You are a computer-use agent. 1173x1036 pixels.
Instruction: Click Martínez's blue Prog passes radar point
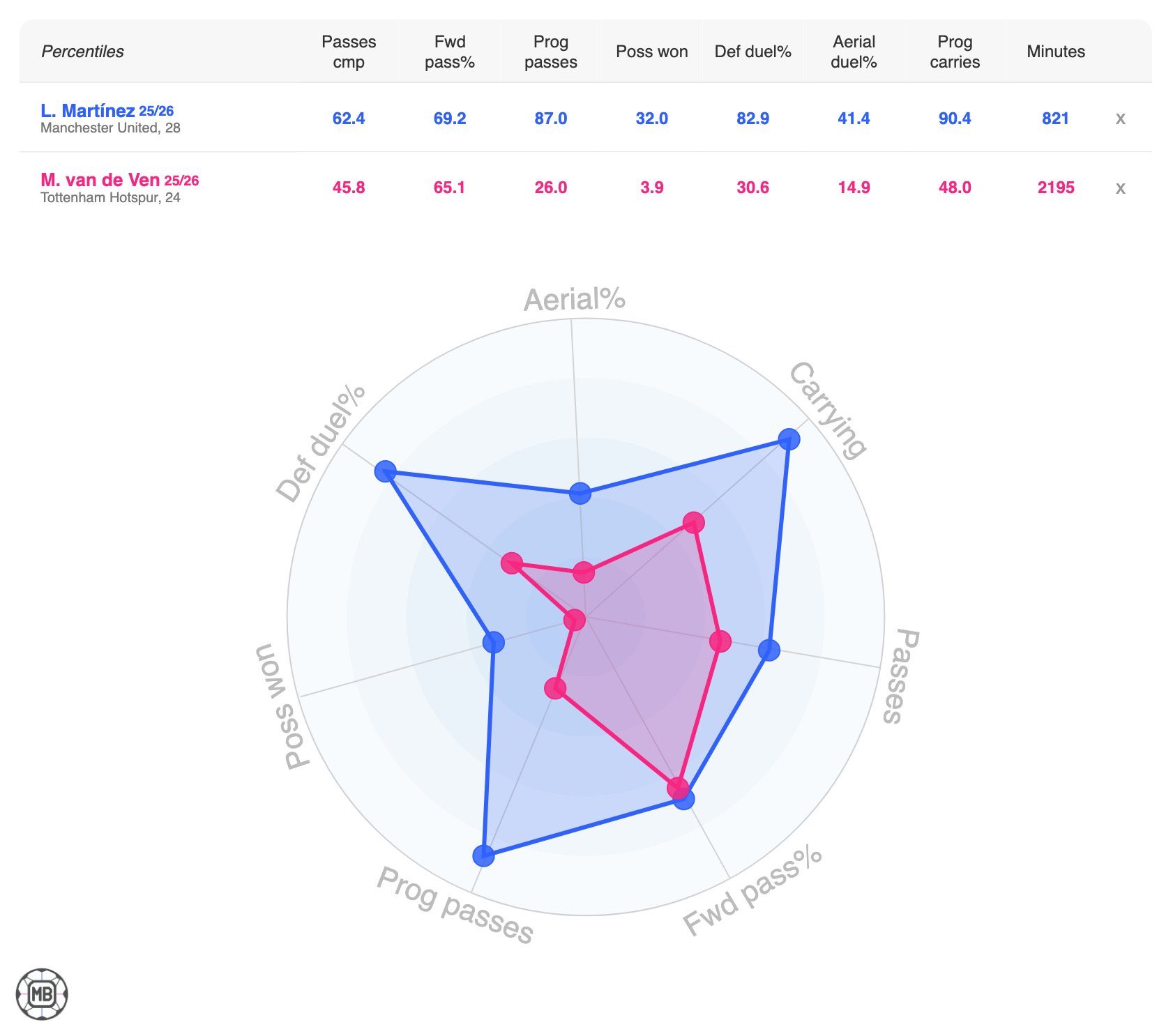point(483,855)
